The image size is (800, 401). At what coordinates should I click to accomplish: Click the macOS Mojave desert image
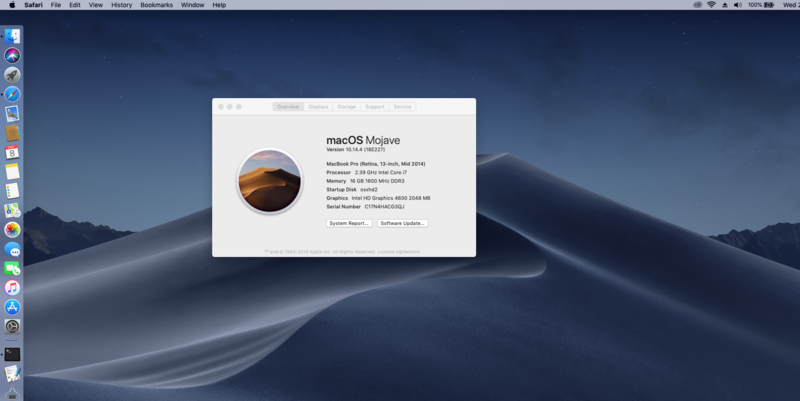[x=270, y=181]
